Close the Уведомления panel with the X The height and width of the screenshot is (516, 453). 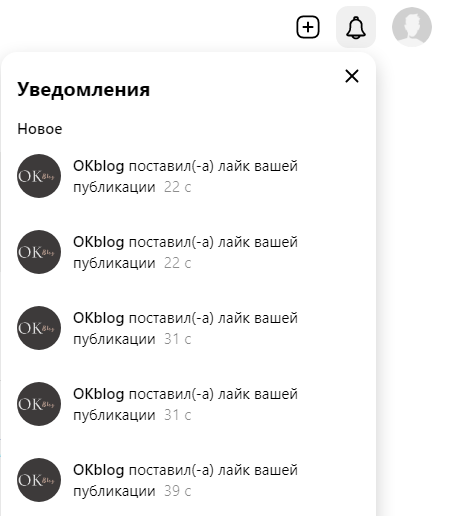[x=352, y=76]
